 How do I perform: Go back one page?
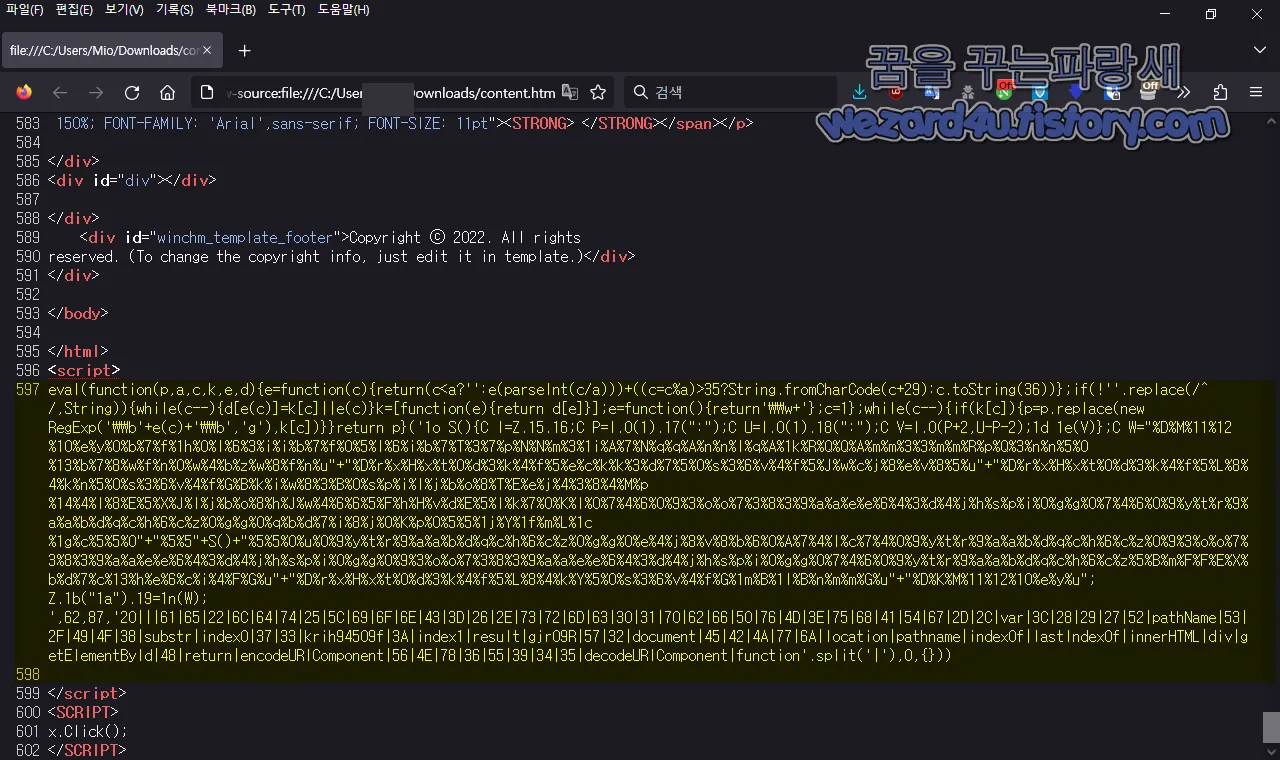click(x=60, y=92)
